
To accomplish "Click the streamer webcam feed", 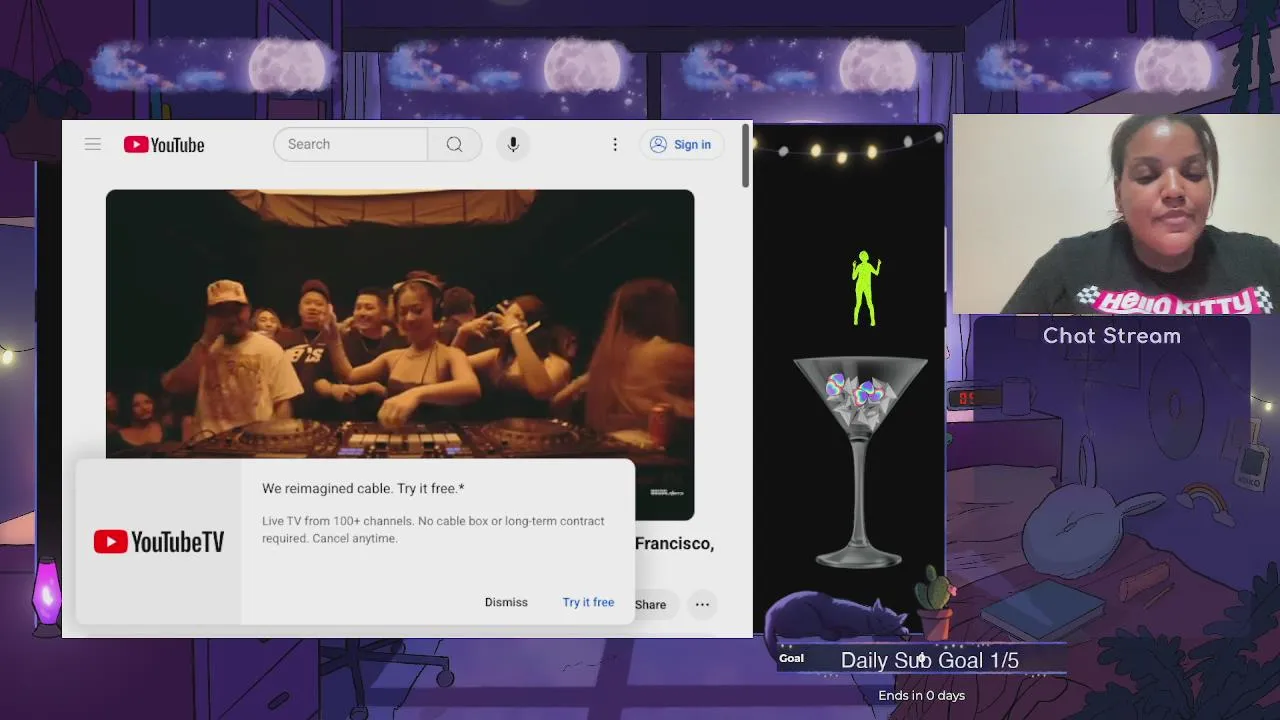I will [1116, 214].
